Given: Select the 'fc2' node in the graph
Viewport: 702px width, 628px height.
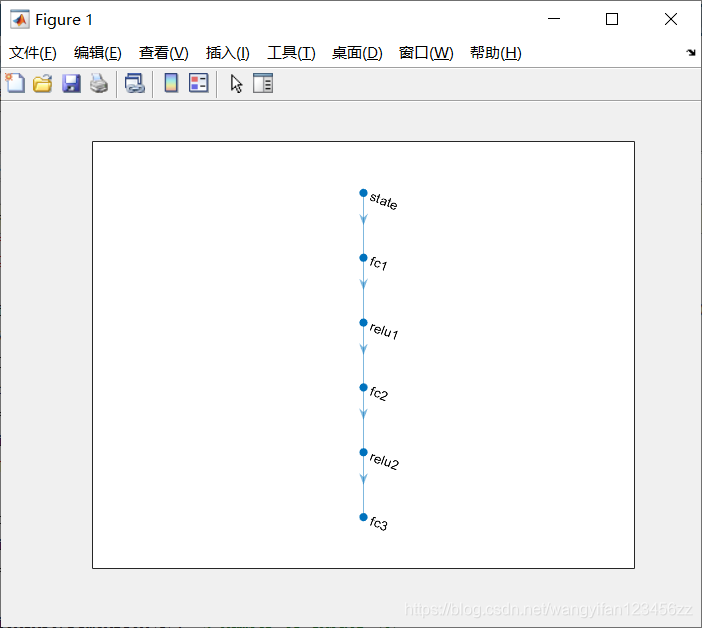Looking at the screenshot, I should click(363, 388).
